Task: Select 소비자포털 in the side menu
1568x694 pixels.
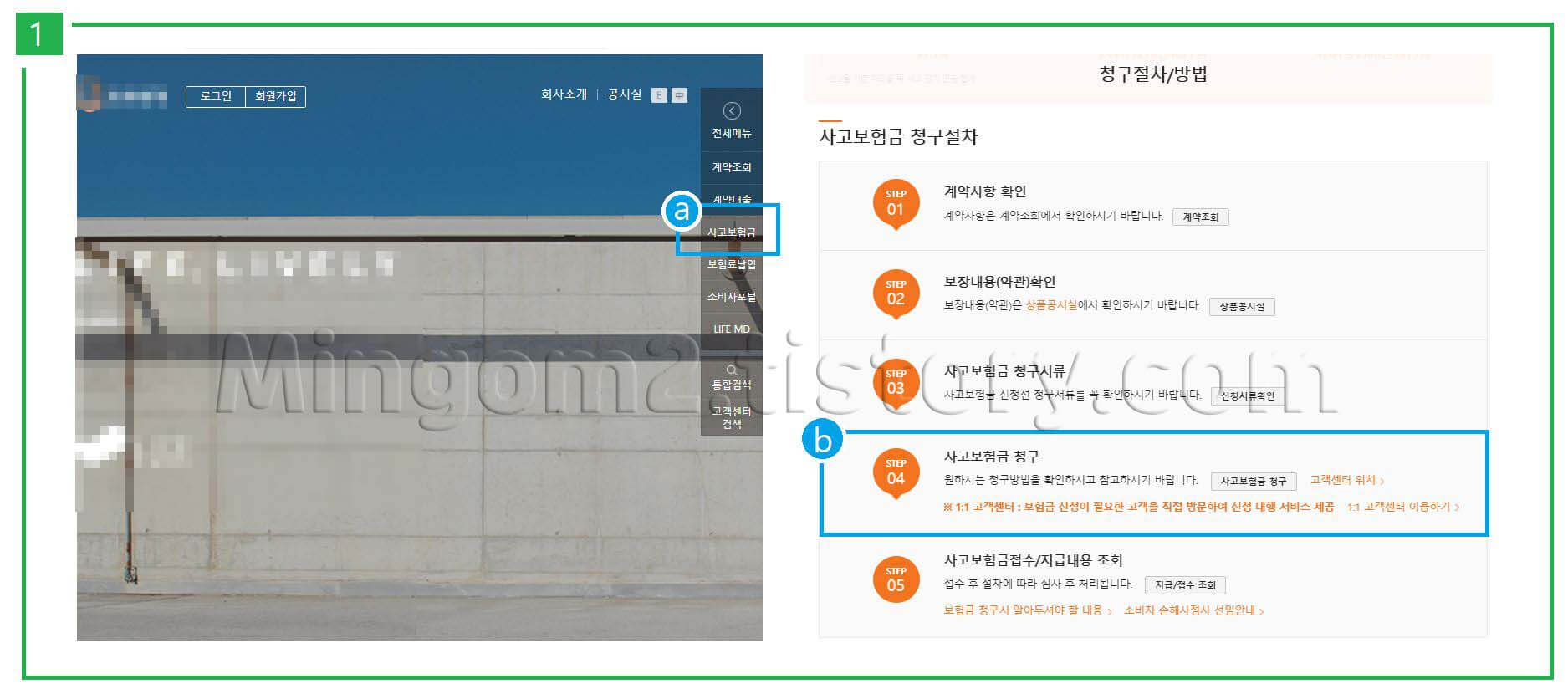Action: pyautogui.click(x=732, y=297)
